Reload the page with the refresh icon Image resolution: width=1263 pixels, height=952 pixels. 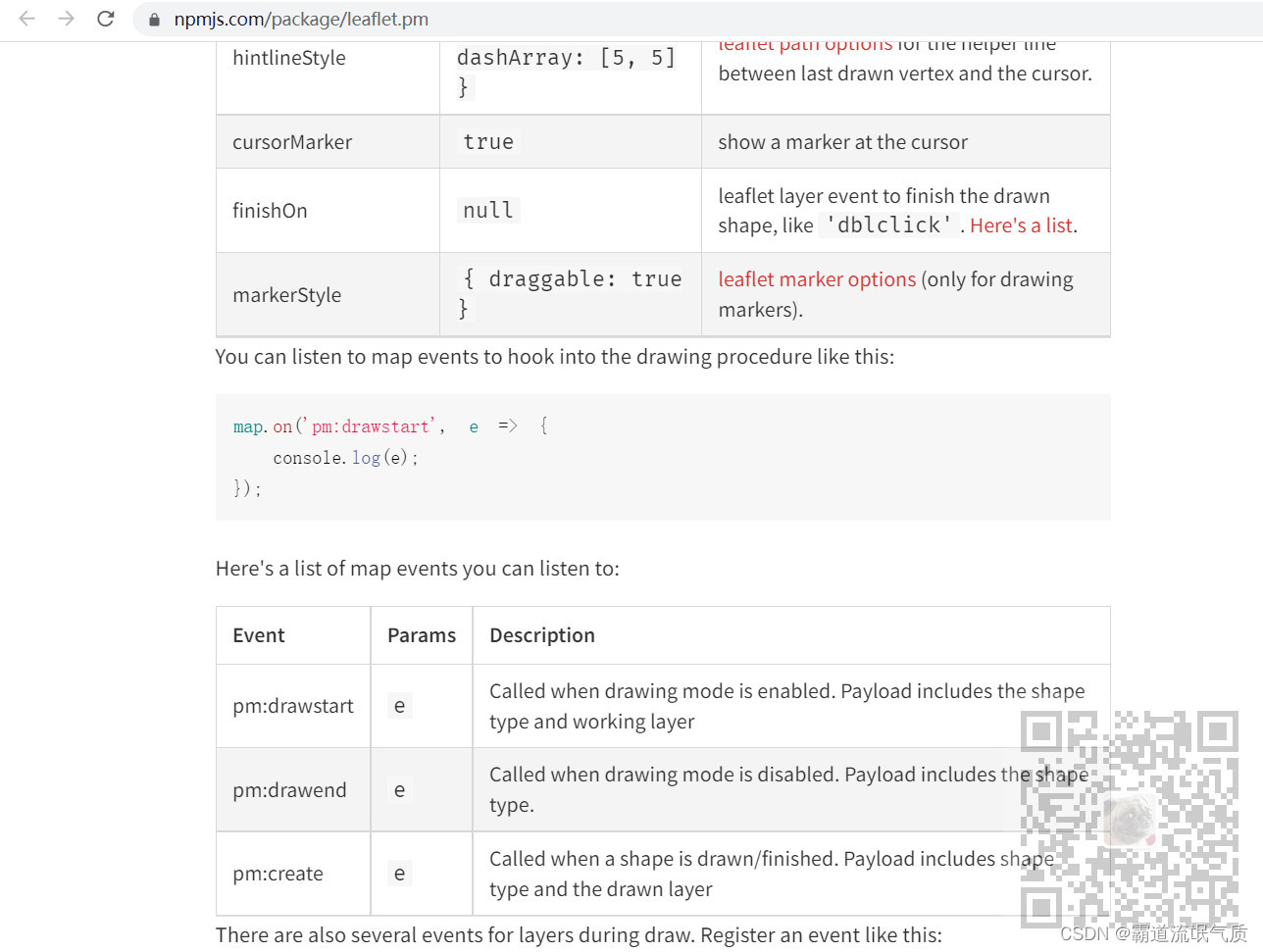[106, 19]
